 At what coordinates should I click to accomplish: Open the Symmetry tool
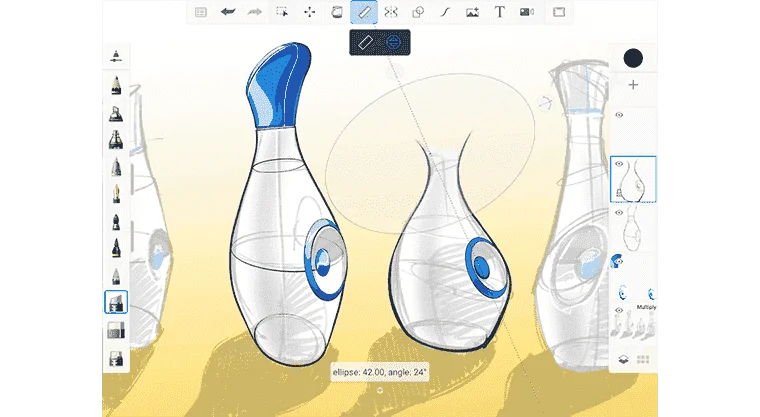pos(391,12)
